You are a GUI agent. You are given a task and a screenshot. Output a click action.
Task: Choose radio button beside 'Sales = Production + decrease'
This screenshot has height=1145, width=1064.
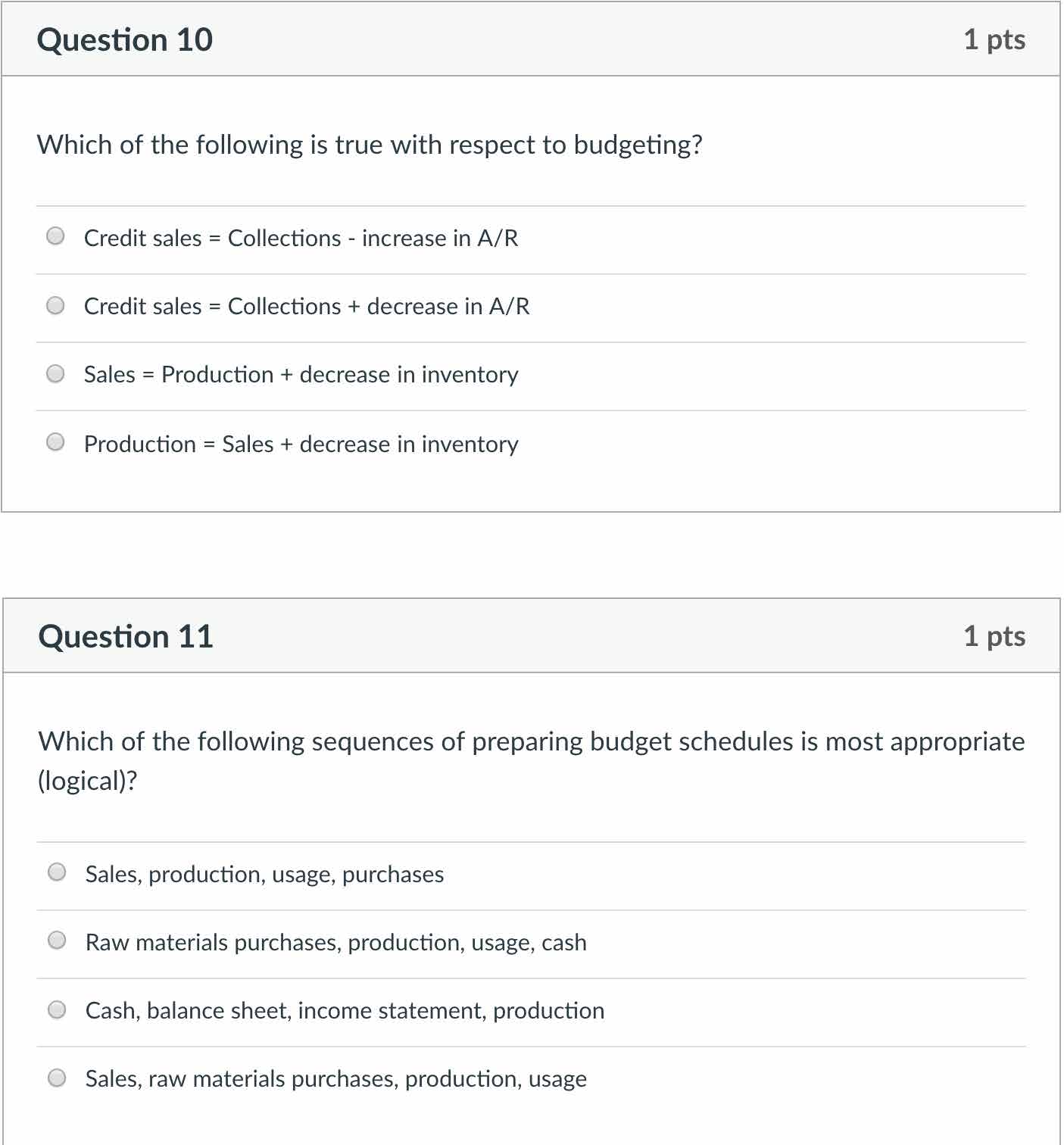coord(55,373)
